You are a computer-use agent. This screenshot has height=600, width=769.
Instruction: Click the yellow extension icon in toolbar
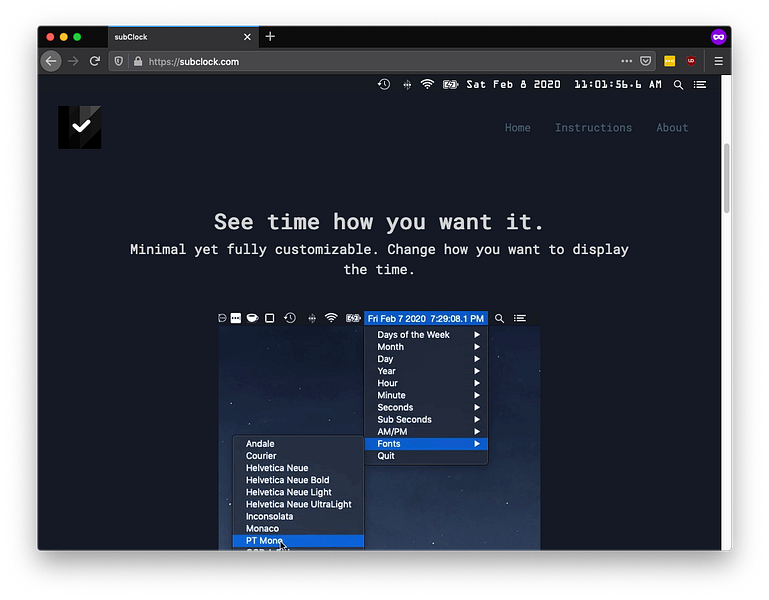coord(669,61)
